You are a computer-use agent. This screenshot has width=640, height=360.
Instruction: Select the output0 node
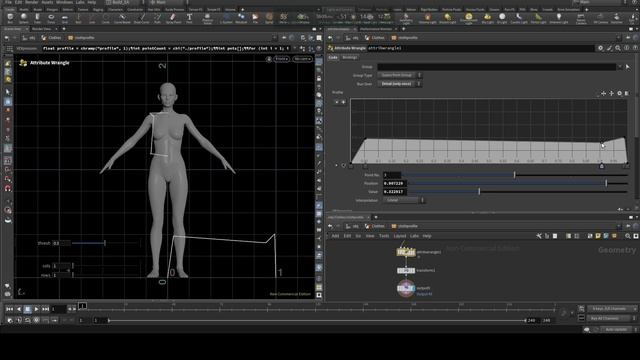[406, 289]
